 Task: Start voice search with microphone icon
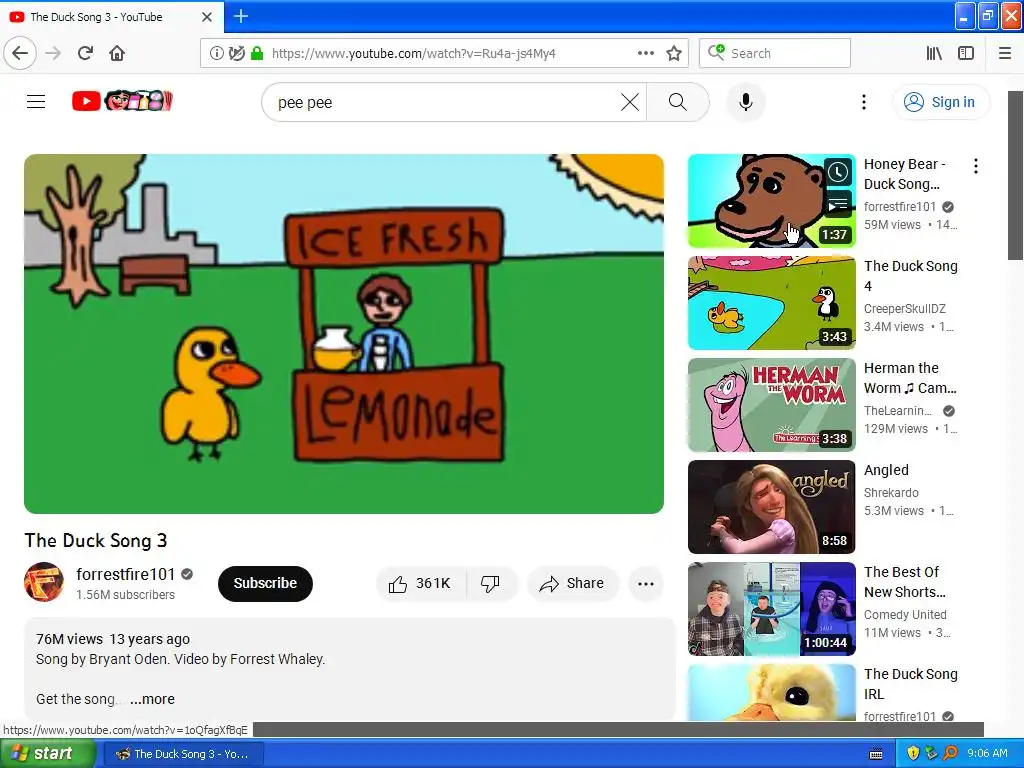[746, 102]
